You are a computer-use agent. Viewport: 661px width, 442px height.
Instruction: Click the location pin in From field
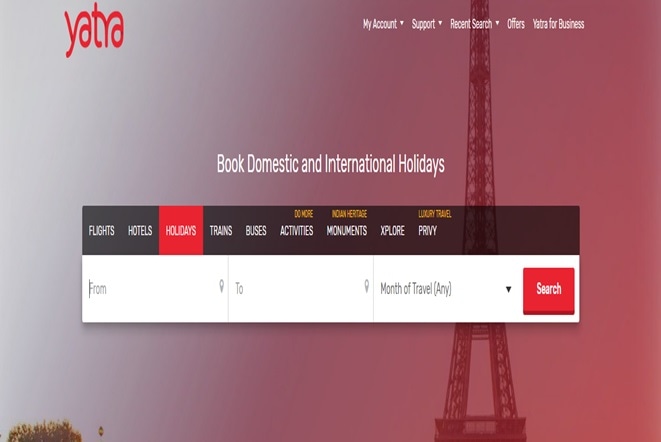tap(221, 287)
